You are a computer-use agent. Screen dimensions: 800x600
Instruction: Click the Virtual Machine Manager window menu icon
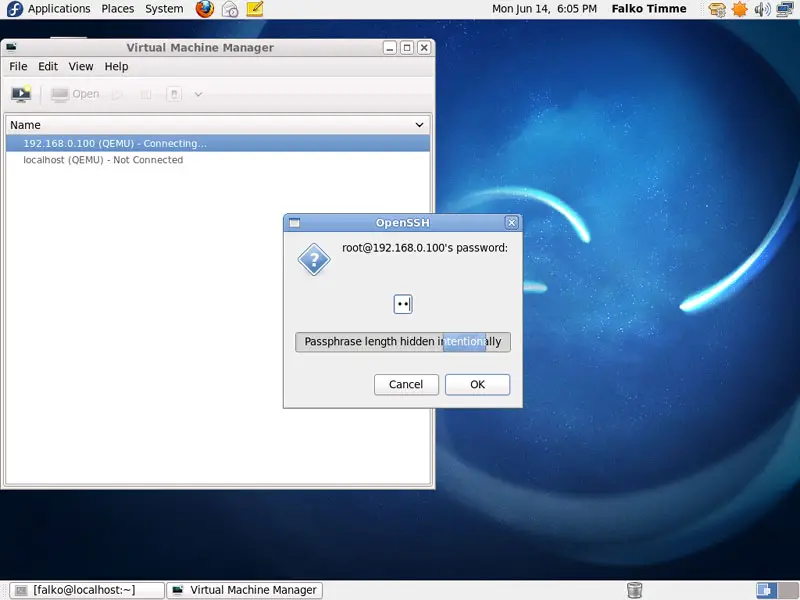pyautogui.click(x=12, y=47)
